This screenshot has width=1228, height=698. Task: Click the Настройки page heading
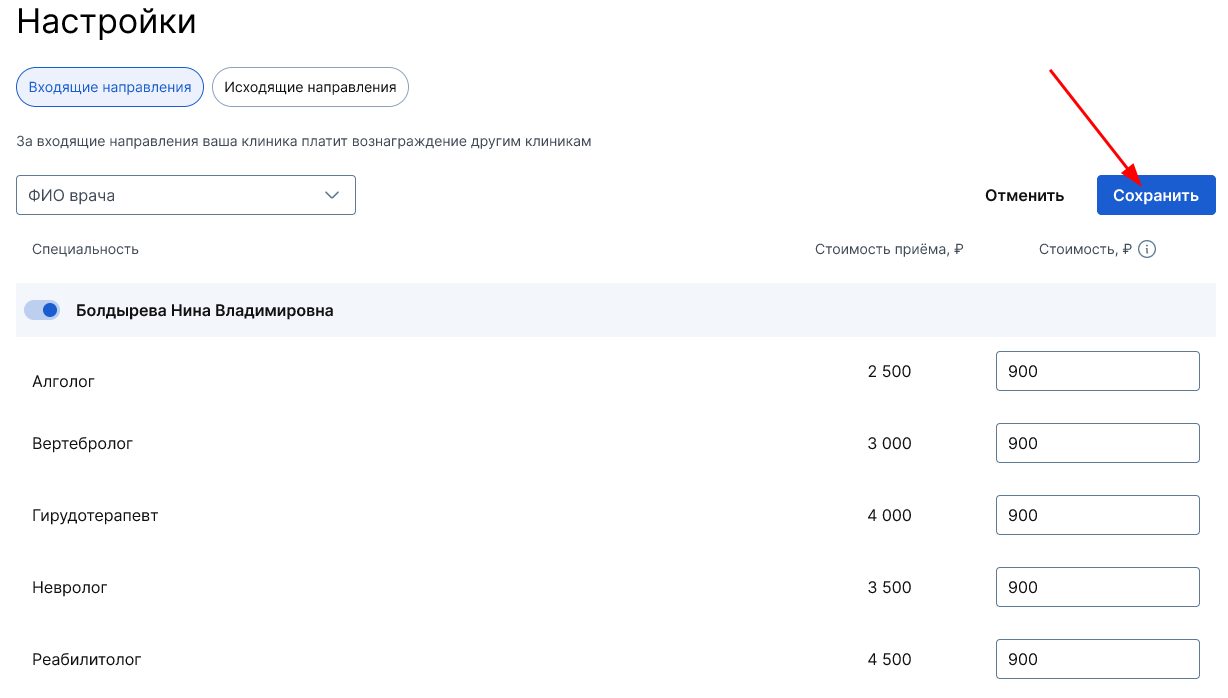pyautogui.click(x=106, y=22)
